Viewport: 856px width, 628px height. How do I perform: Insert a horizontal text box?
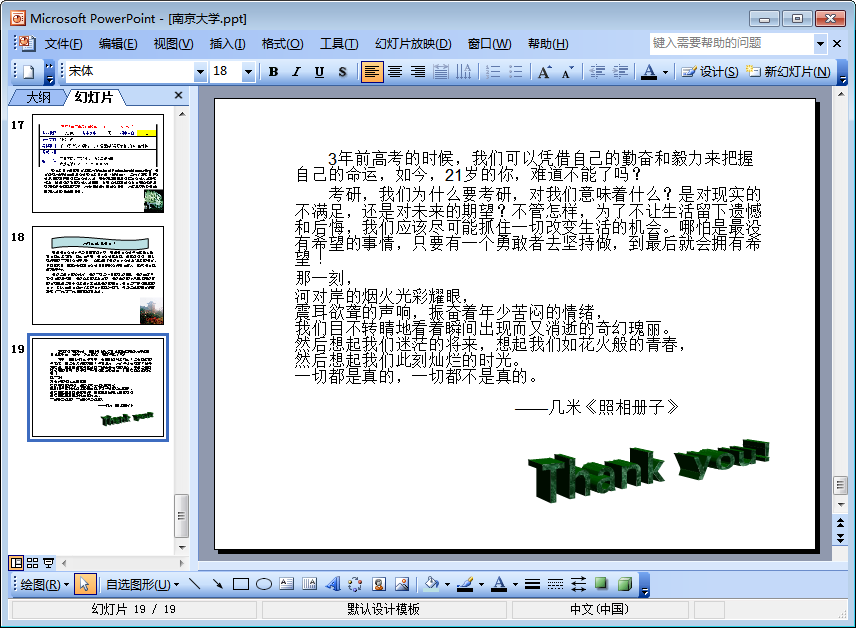(287, 584)
